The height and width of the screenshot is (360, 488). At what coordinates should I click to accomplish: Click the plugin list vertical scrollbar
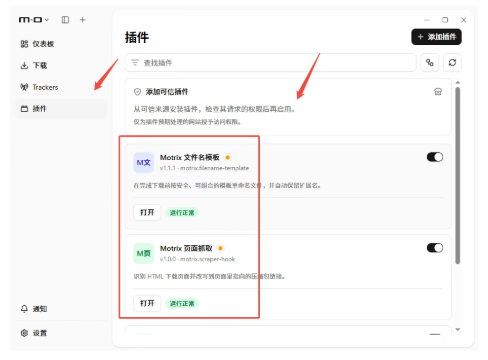click(x=458, y=176)
